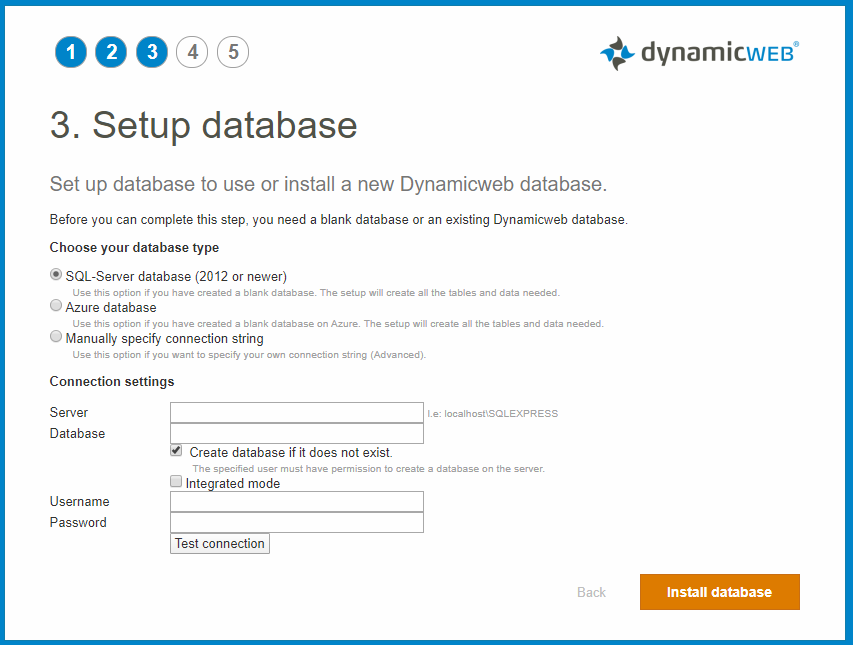Choose the Azure database option
This screenshot has height=645, width=853.
(x=56, y=307)
